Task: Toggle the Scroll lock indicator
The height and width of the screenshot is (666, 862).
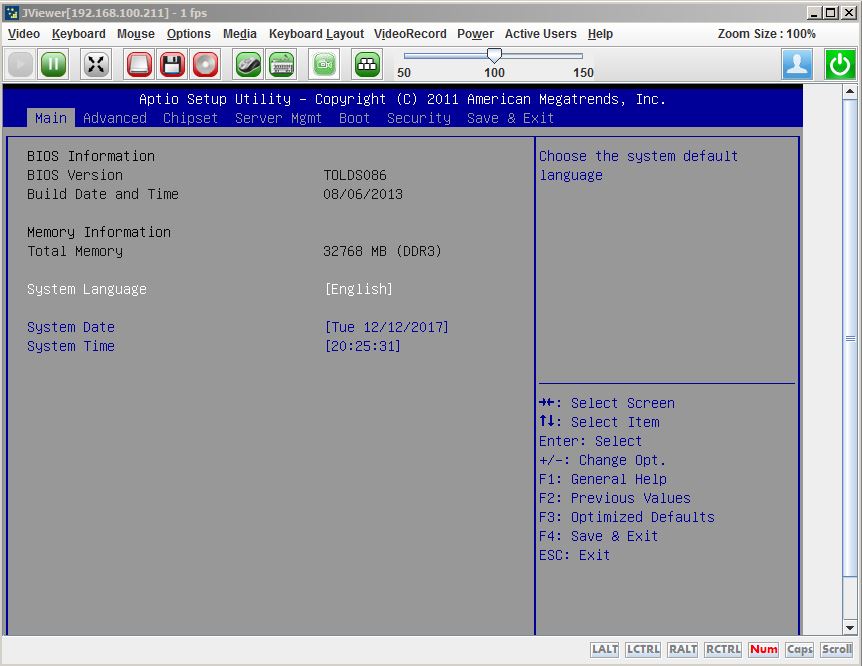Action: tap(837, 650)
